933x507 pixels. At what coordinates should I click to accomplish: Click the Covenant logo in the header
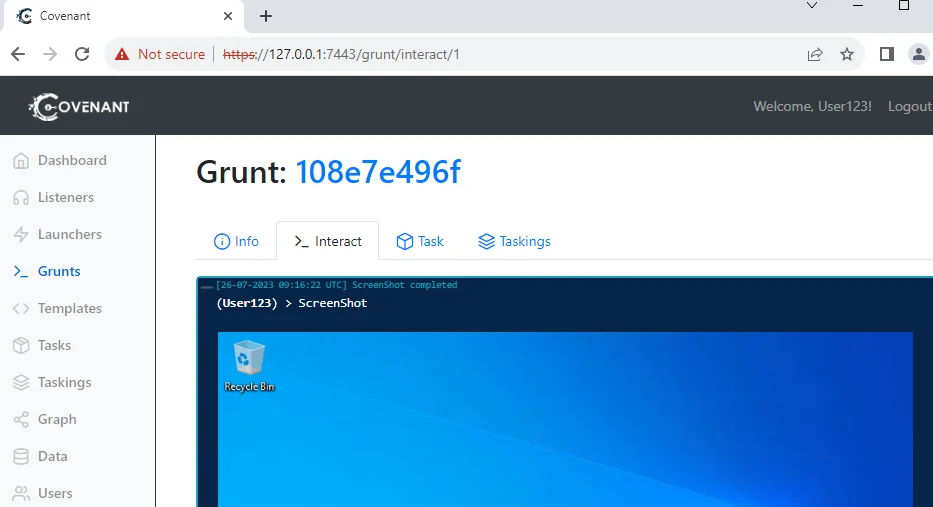pyautogui.click(x=79, y=107)
